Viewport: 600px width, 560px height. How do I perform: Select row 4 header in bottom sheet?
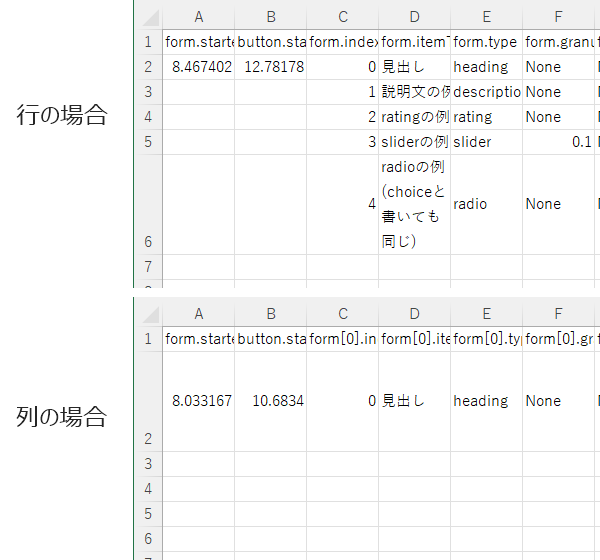click(148, 489)
